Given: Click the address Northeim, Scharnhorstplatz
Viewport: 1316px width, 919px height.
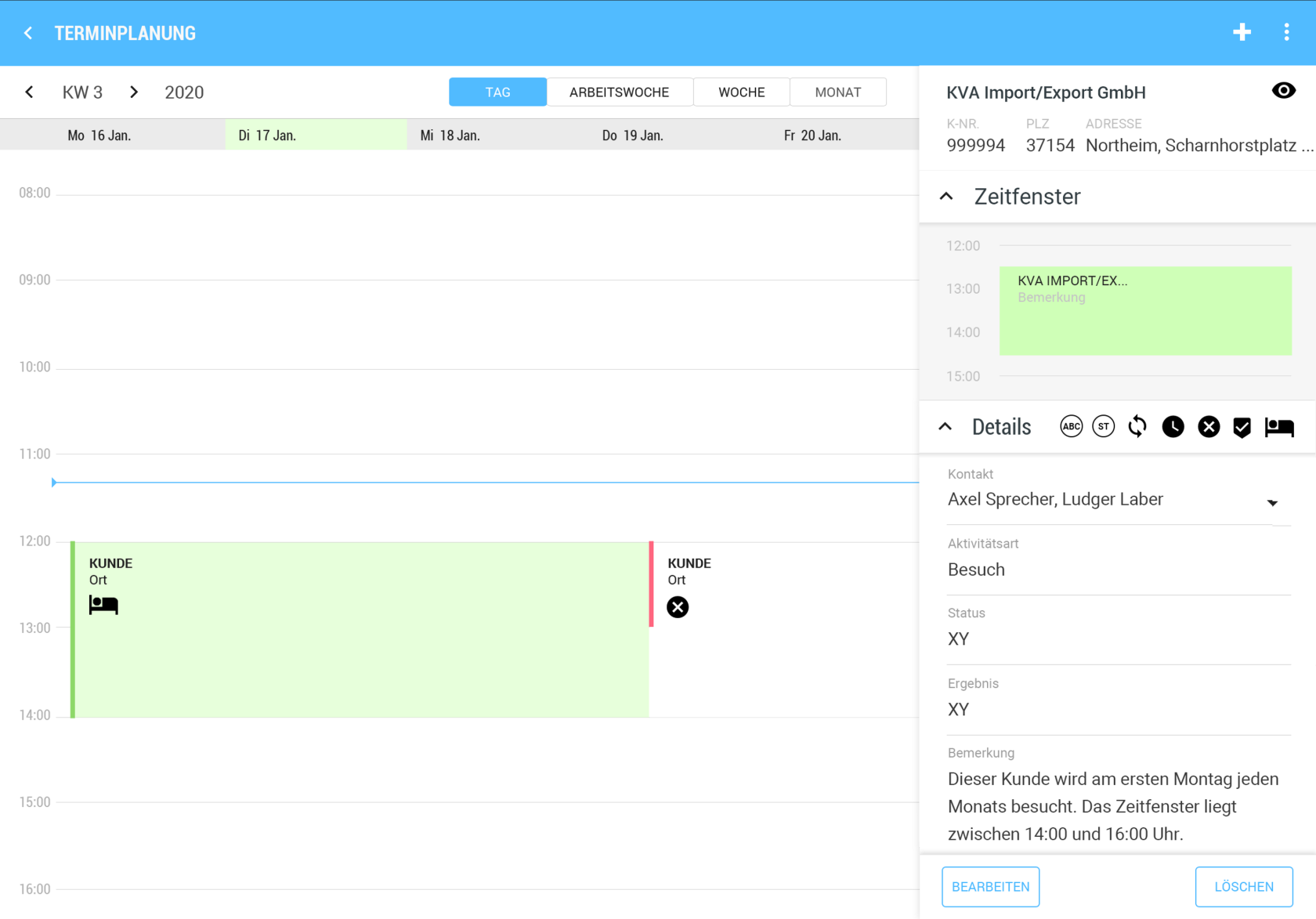Looking at the screenshot, I should (x=1199, y=146).
